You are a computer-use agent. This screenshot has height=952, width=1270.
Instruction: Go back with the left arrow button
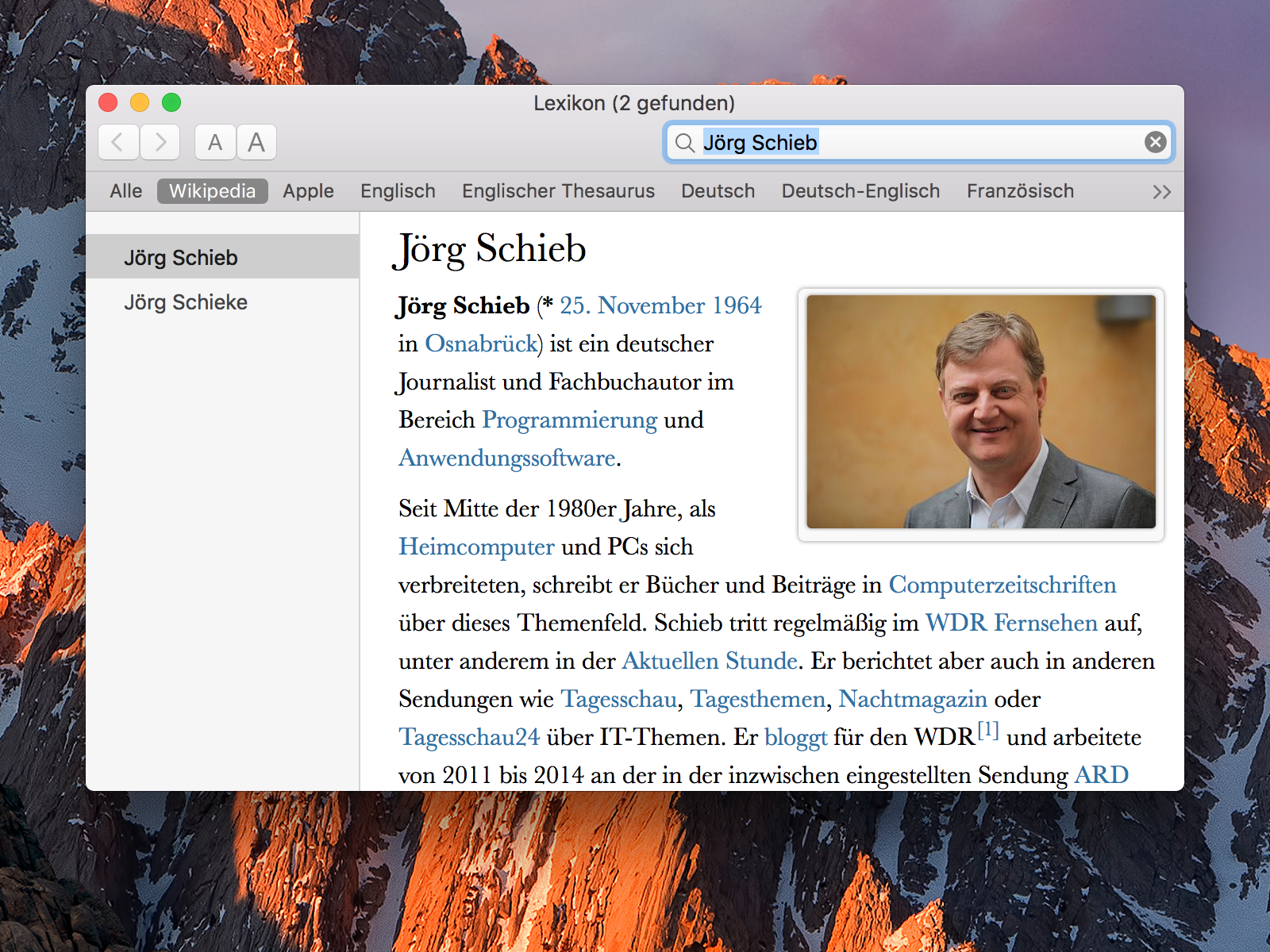[118, 143]
